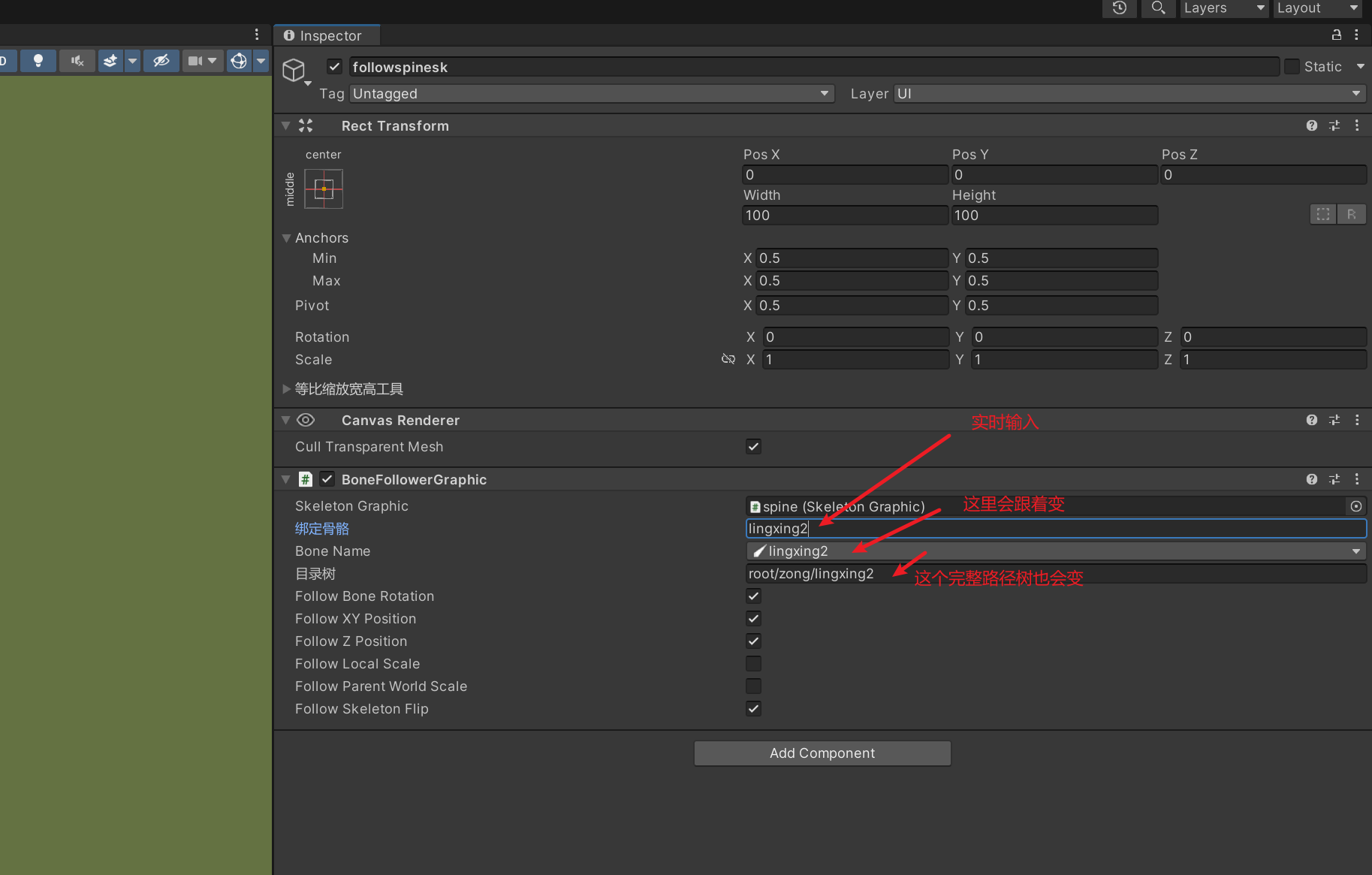Click the GameObject cube icon selector
The width and height of the screenshot is (1372, 875).
294,71
